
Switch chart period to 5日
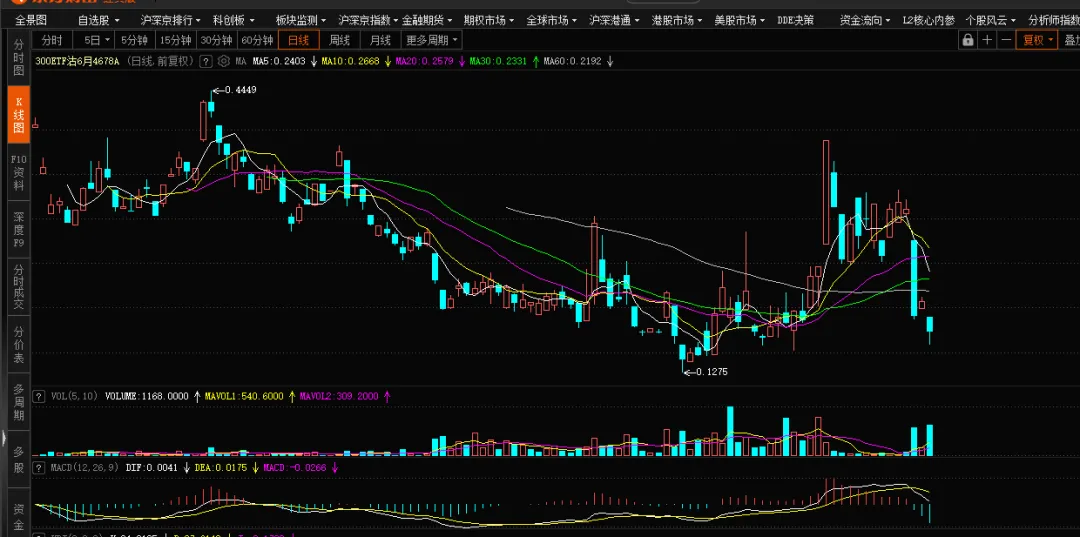(92, 41)
